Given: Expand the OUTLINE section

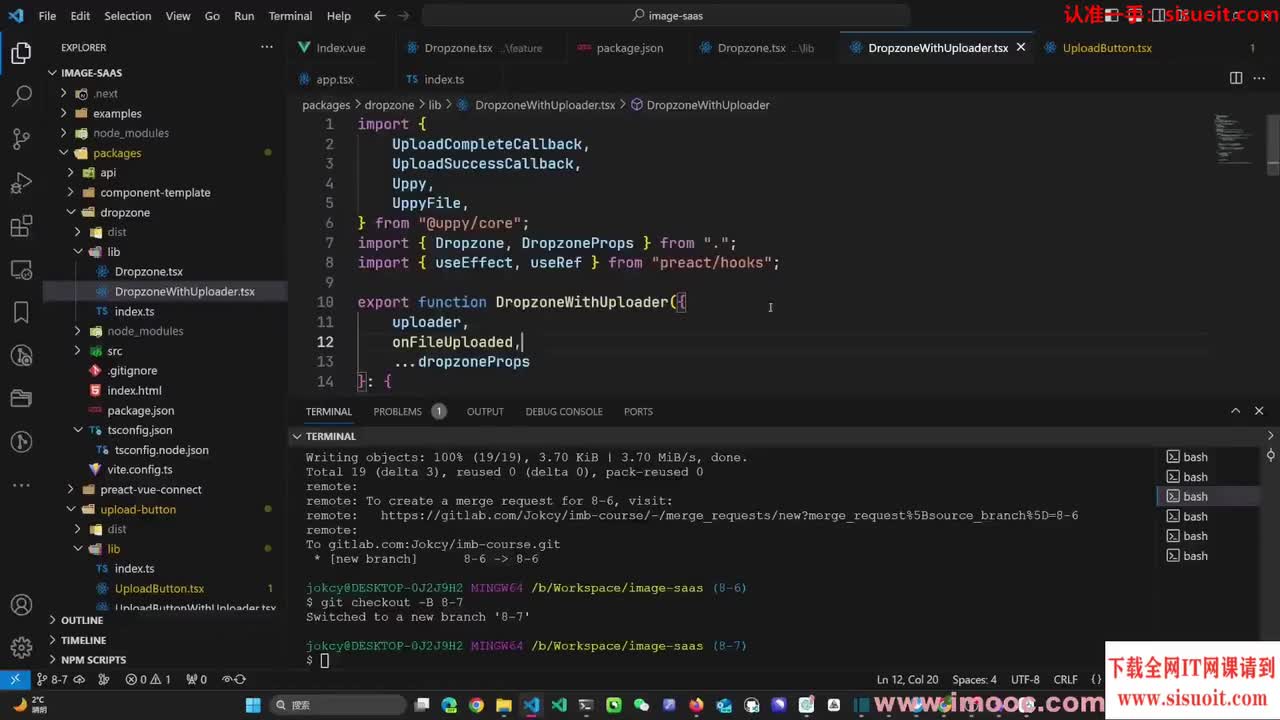Looking at the screenshot, I should coord(82,620).
